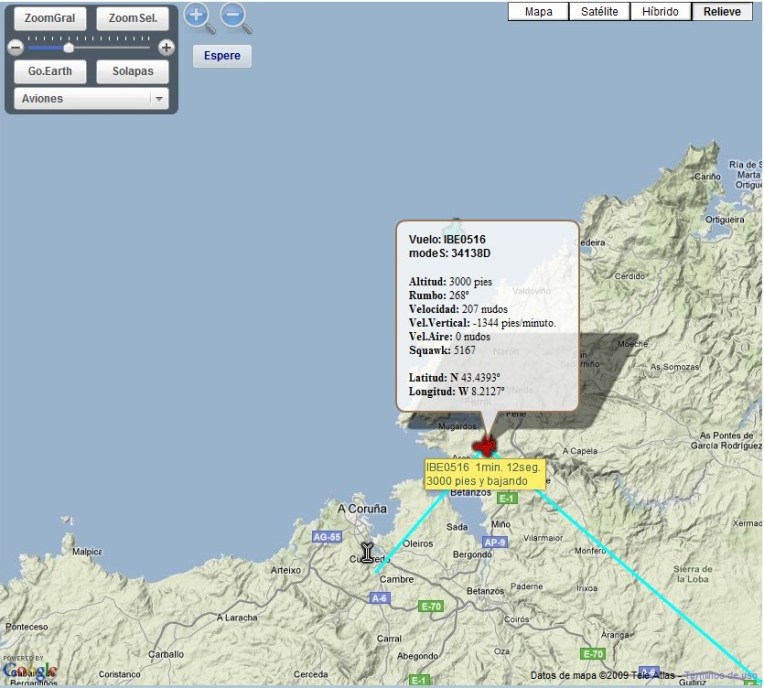
Task: Click the ZoomGral button
Action: [x=50, y=19]
